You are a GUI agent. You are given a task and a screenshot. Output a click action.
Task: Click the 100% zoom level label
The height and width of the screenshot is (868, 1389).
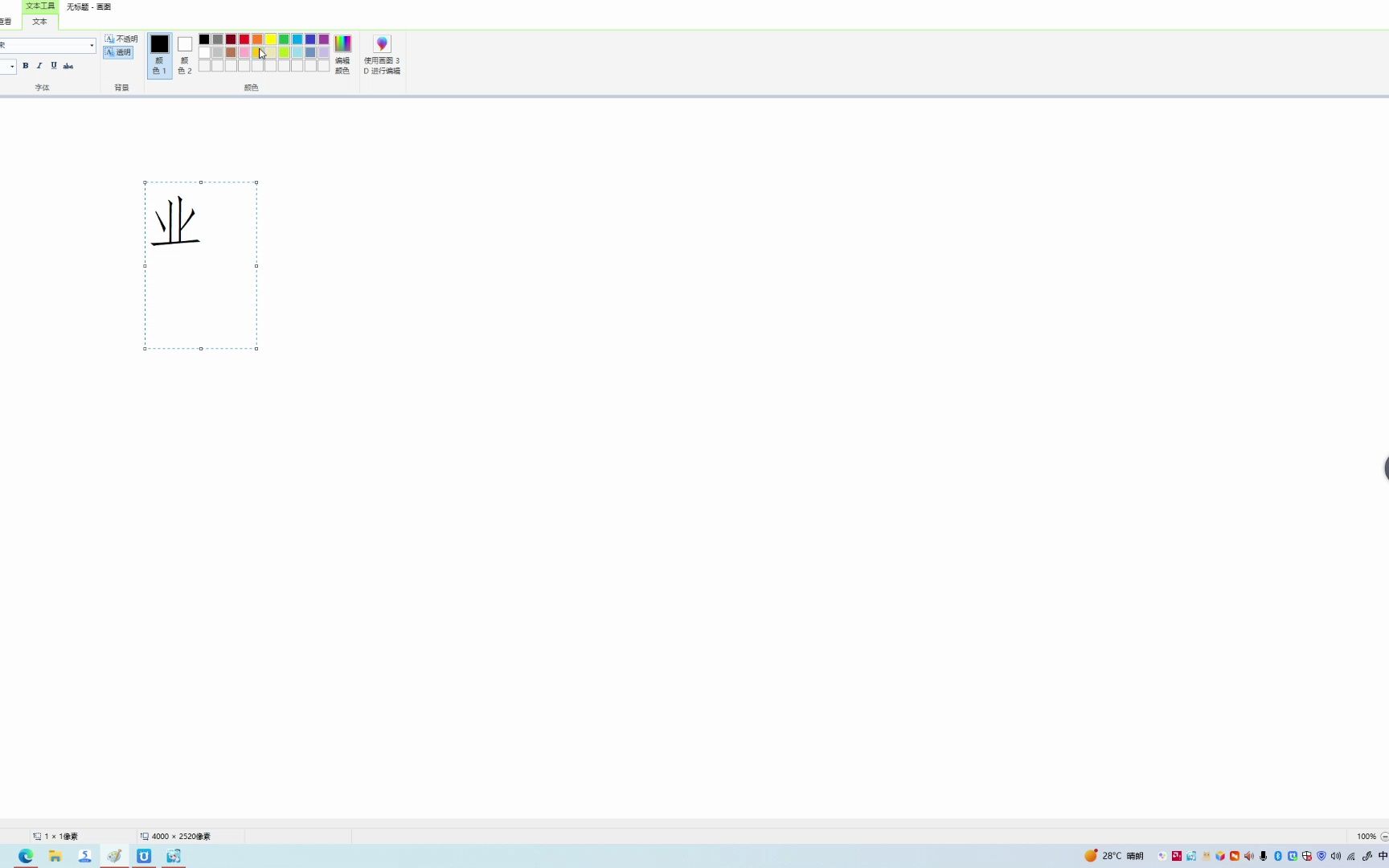pyautogui.click(x=1366, y=836)
